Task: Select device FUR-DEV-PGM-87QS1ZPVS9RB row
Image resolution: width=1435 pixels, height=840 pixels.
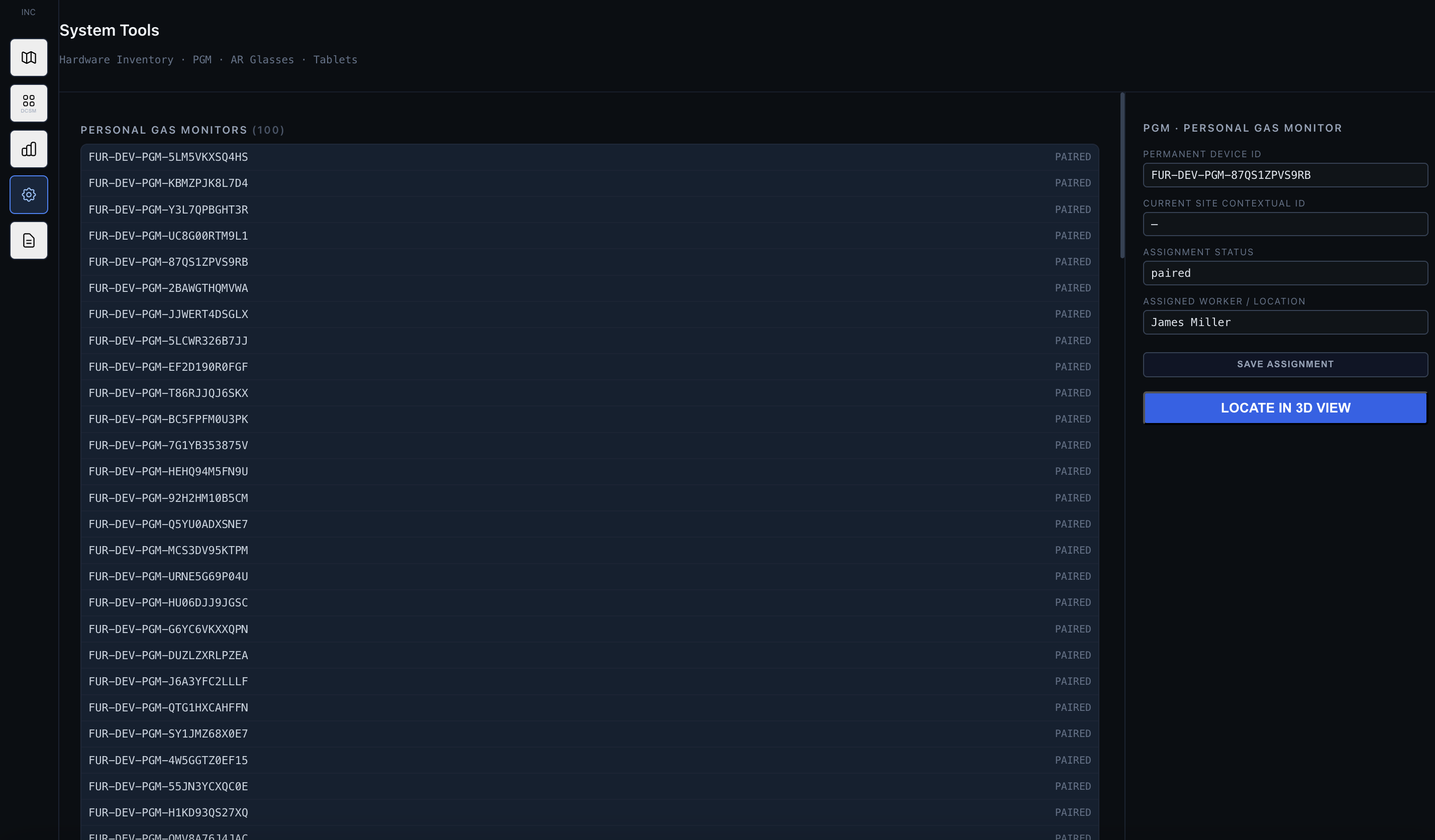Action: (x=589, y=262)
